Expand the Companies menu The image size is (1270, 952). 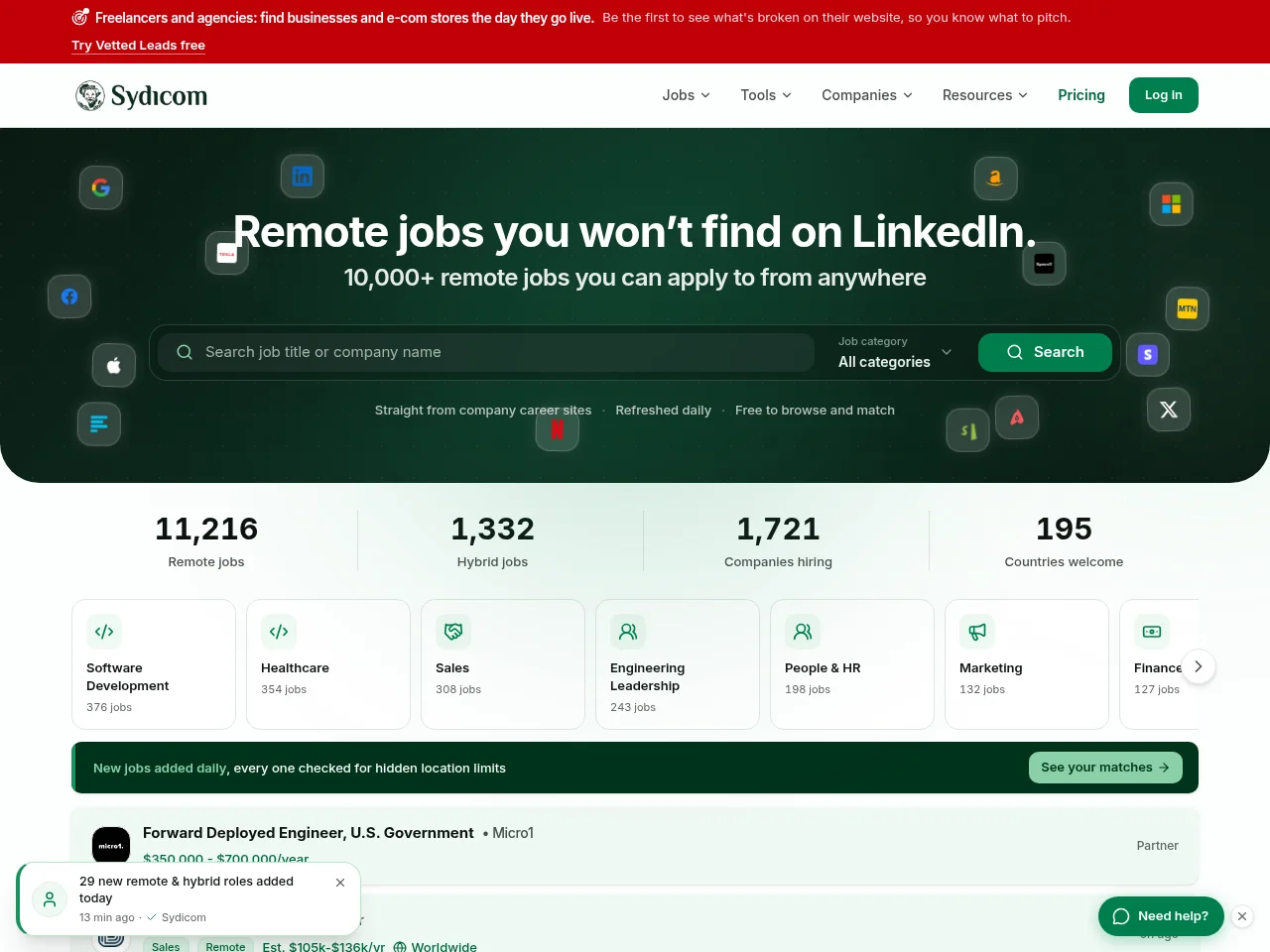[867, 95]
